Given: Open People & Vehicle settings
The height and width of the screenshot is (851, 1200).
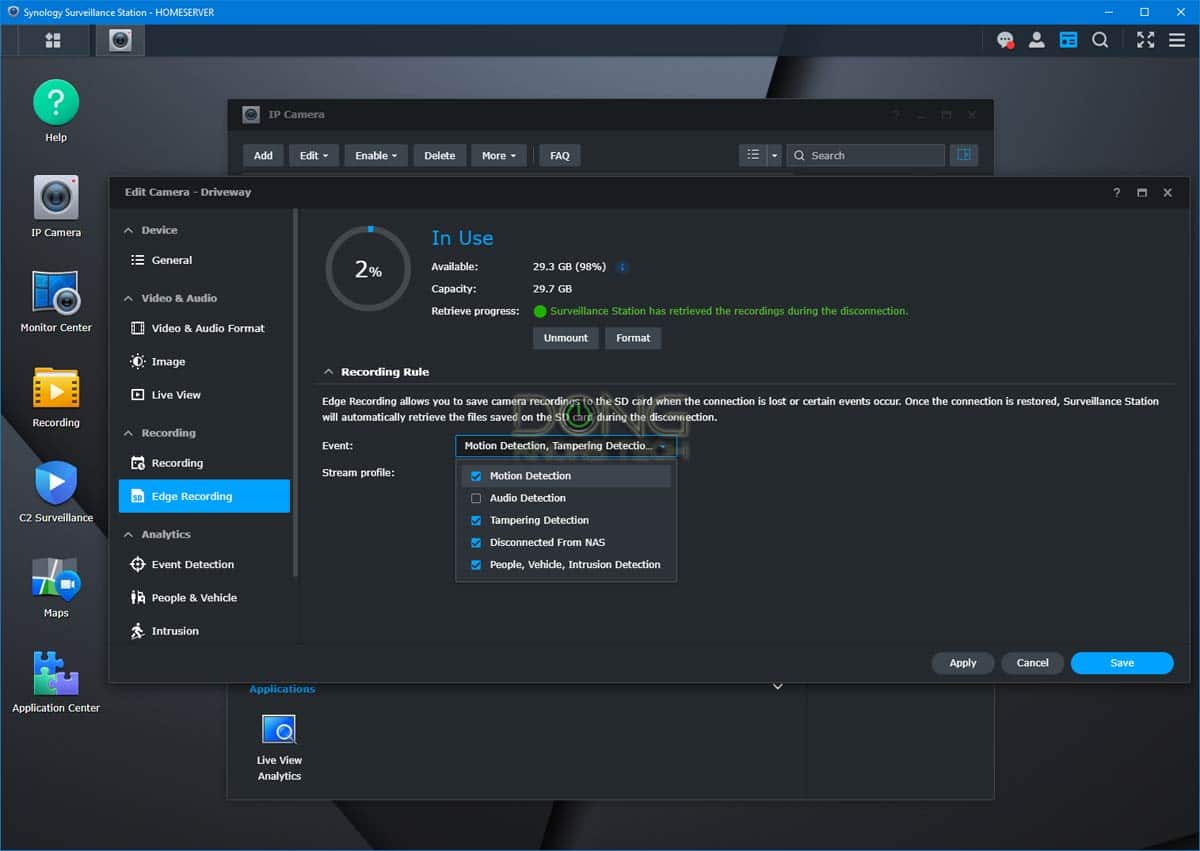Looking at the screenshot, I should [x=204, y=597].
